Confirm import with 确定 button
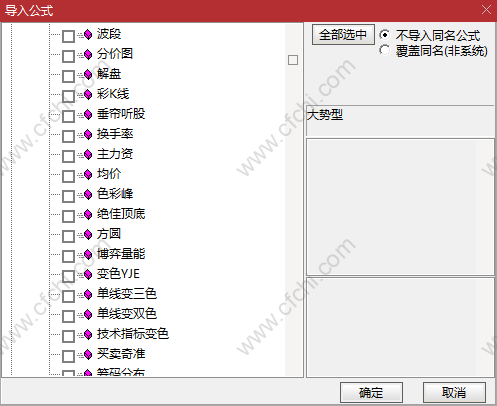 [x=371, y=393]
